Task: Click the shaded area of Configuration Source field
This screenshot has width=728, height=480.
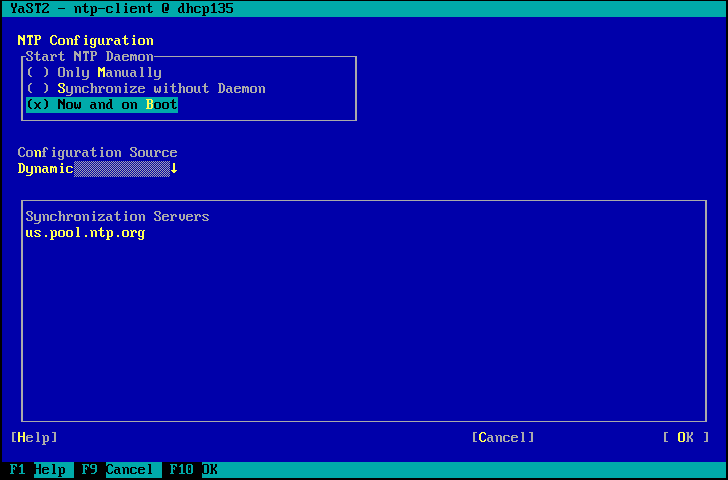Action: [122, 169]
